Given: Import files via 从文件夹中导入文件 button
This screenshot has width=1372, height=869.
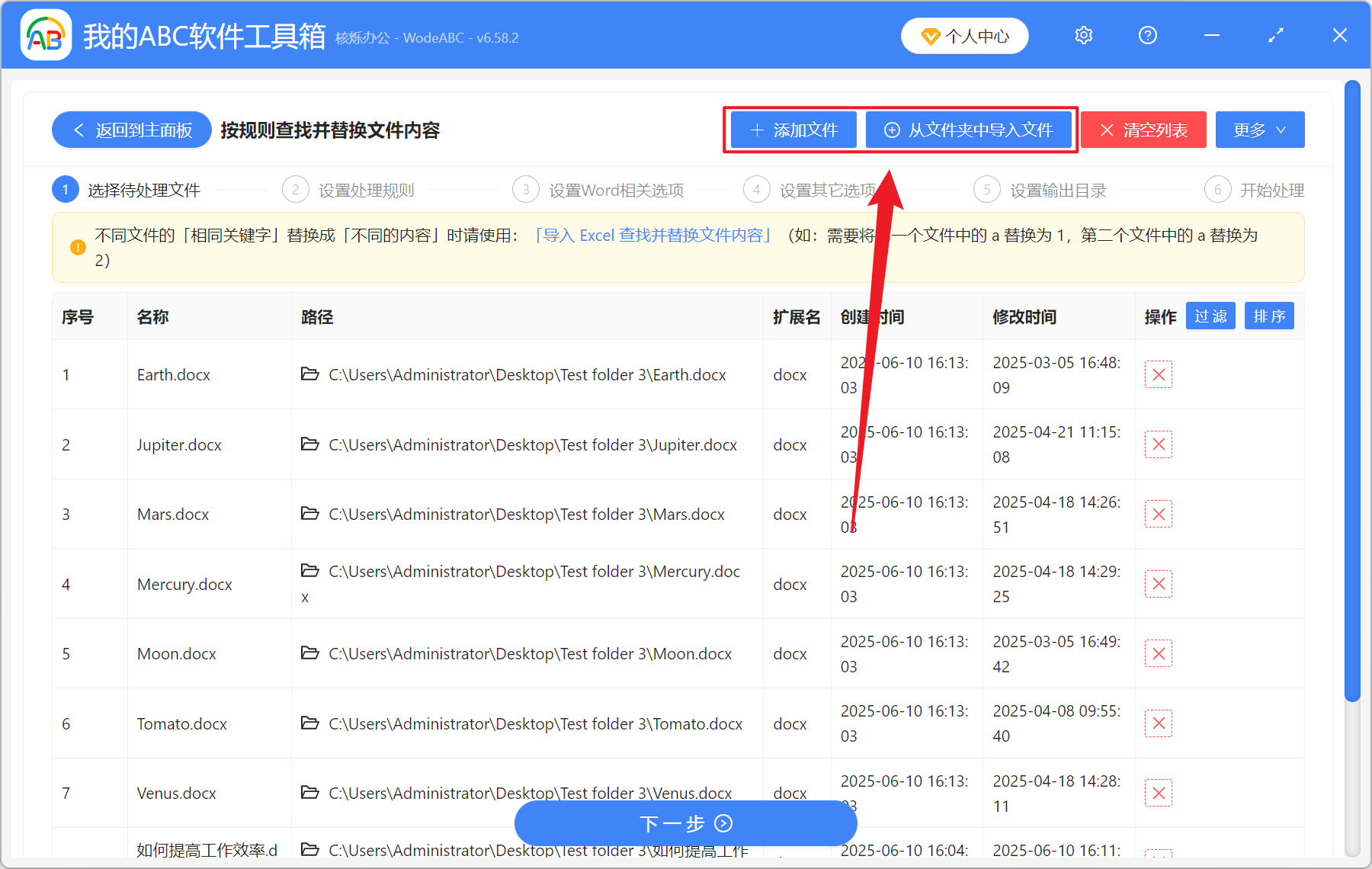Looking at the screenshot, I should pyautogui.click(x=969, y=130).
